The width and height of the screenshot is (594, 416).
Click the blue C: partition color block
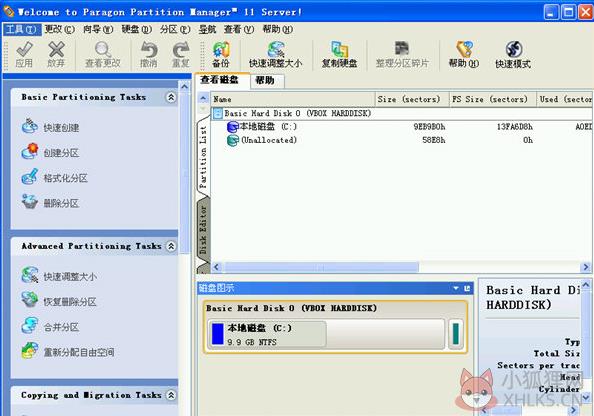click(217, 334)
